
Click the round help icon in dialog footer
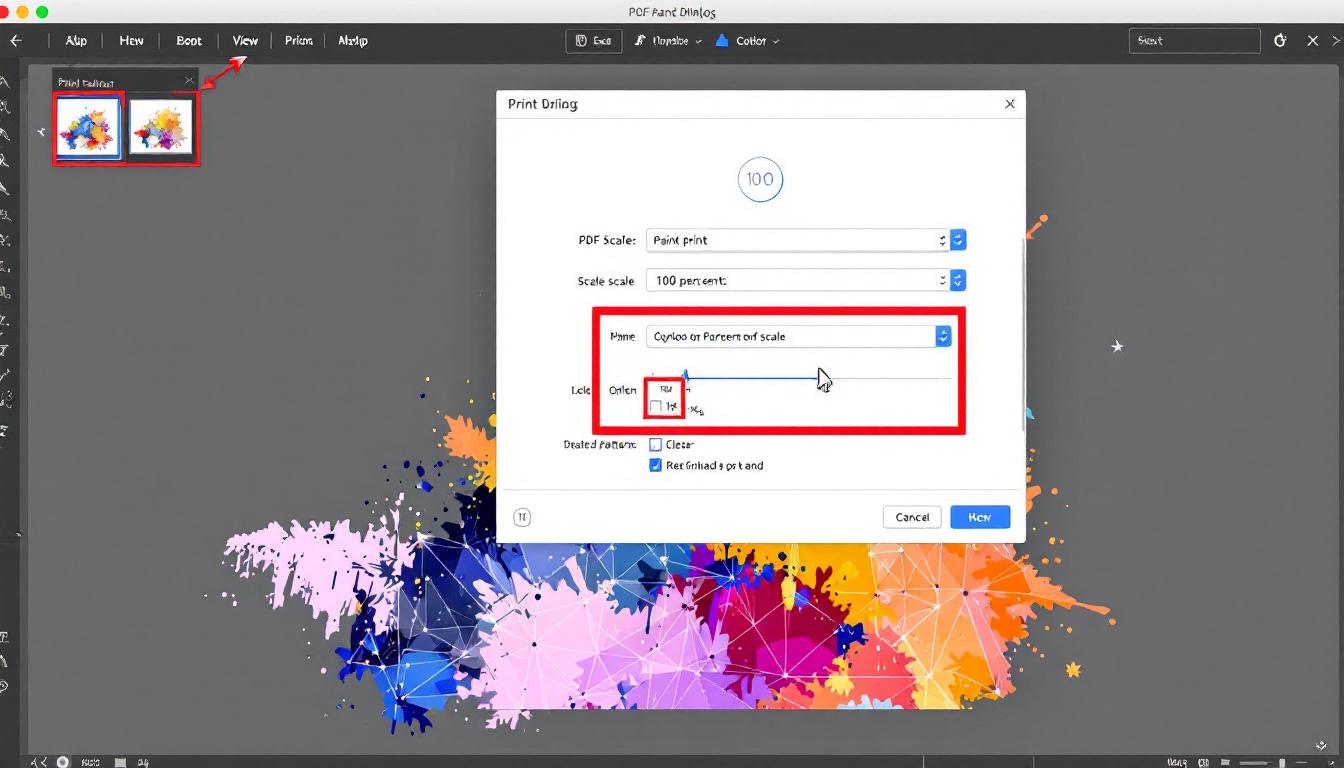pos(522,517)
